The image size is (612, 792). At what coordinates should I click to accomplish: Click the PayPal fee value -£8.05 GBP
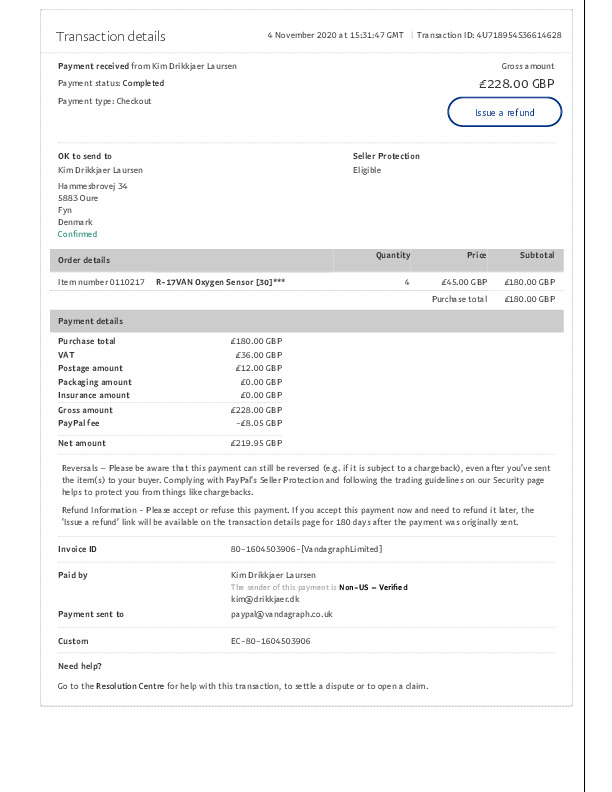coord(259,424)
